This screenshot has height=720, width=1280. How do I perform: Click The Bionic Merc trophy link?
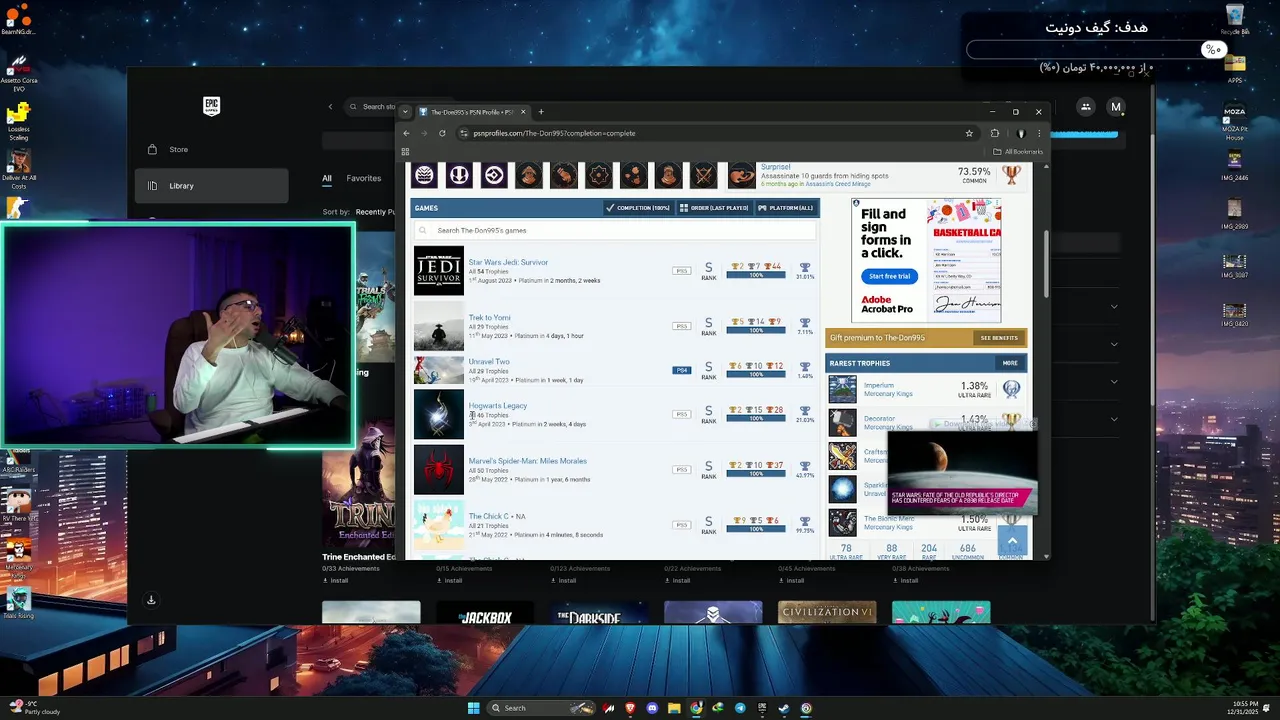pos(889,518)
